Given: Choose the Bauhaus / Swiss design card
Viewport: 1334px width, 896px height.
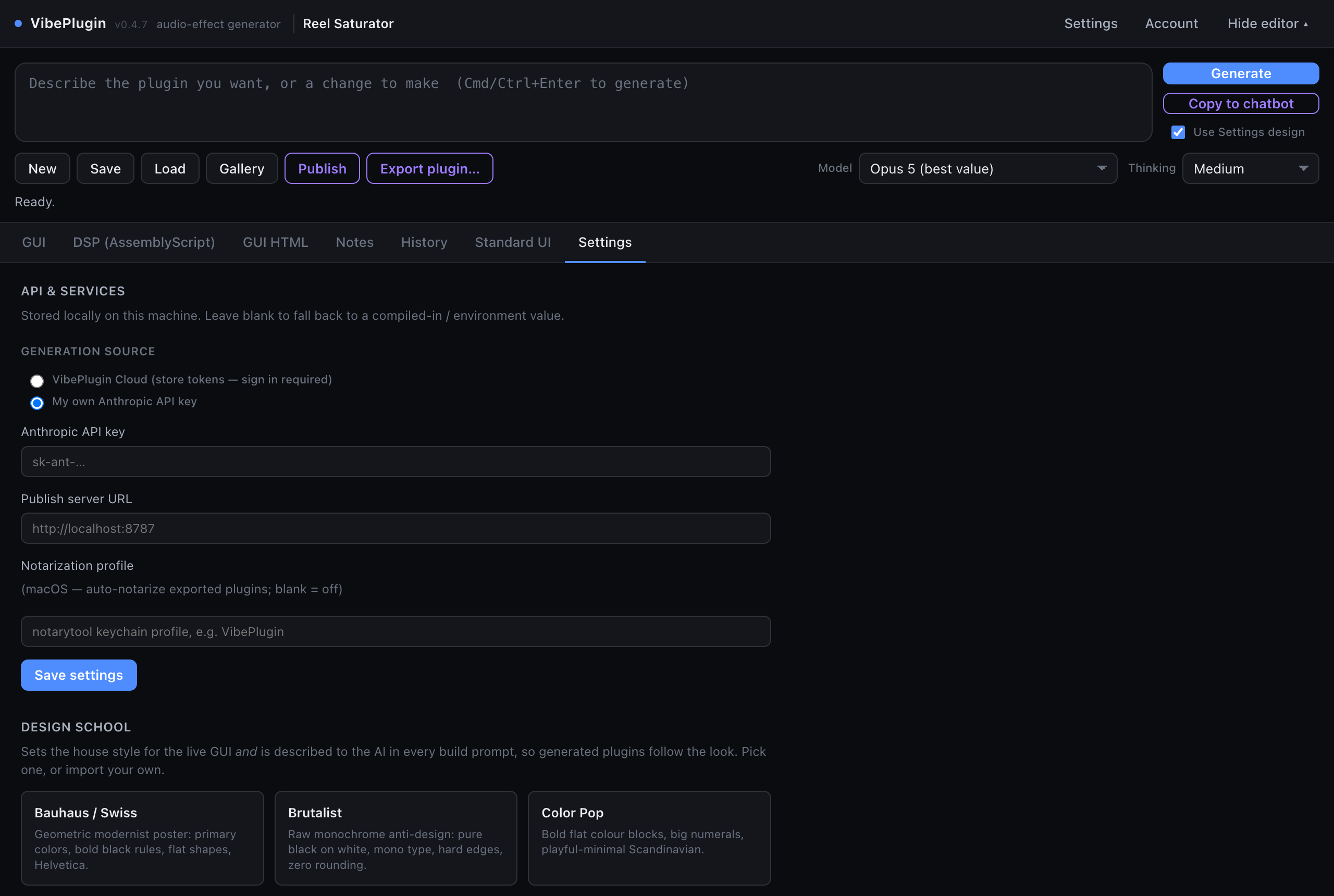Looking at the screenshot, I should (x=142, y=838).
